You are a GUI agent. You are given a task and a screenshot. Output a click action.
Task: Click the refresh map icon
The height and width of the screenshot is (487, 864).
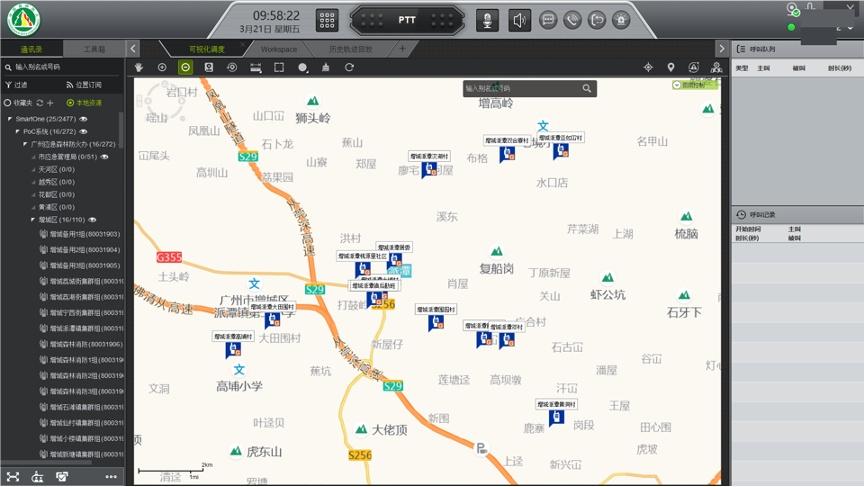tap(349, 67)
